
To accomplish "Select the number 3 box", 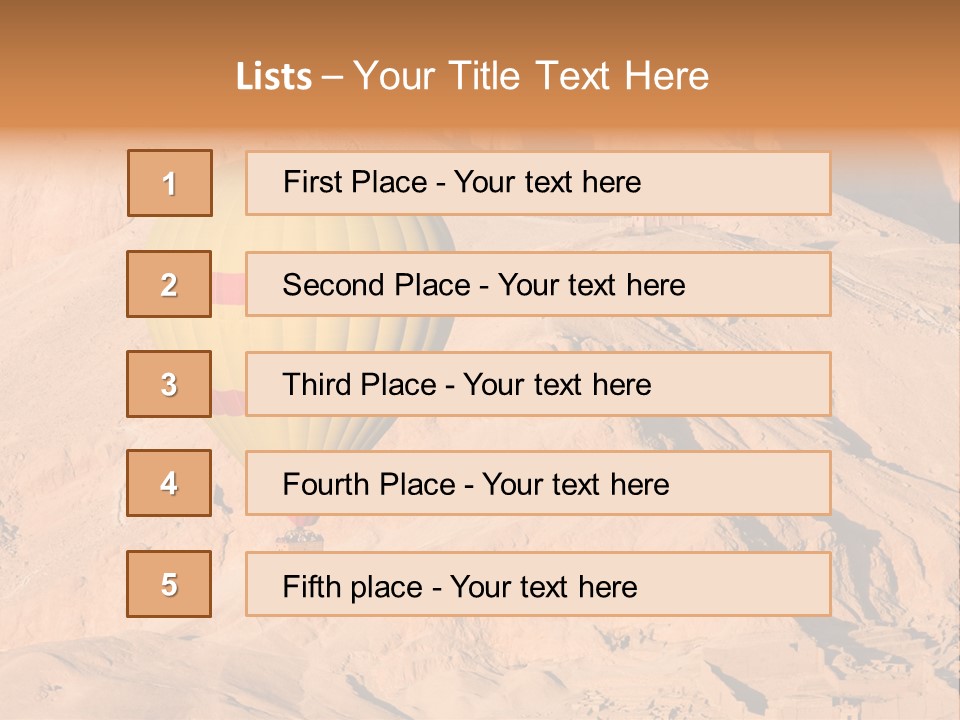I will tap(169, 384).
